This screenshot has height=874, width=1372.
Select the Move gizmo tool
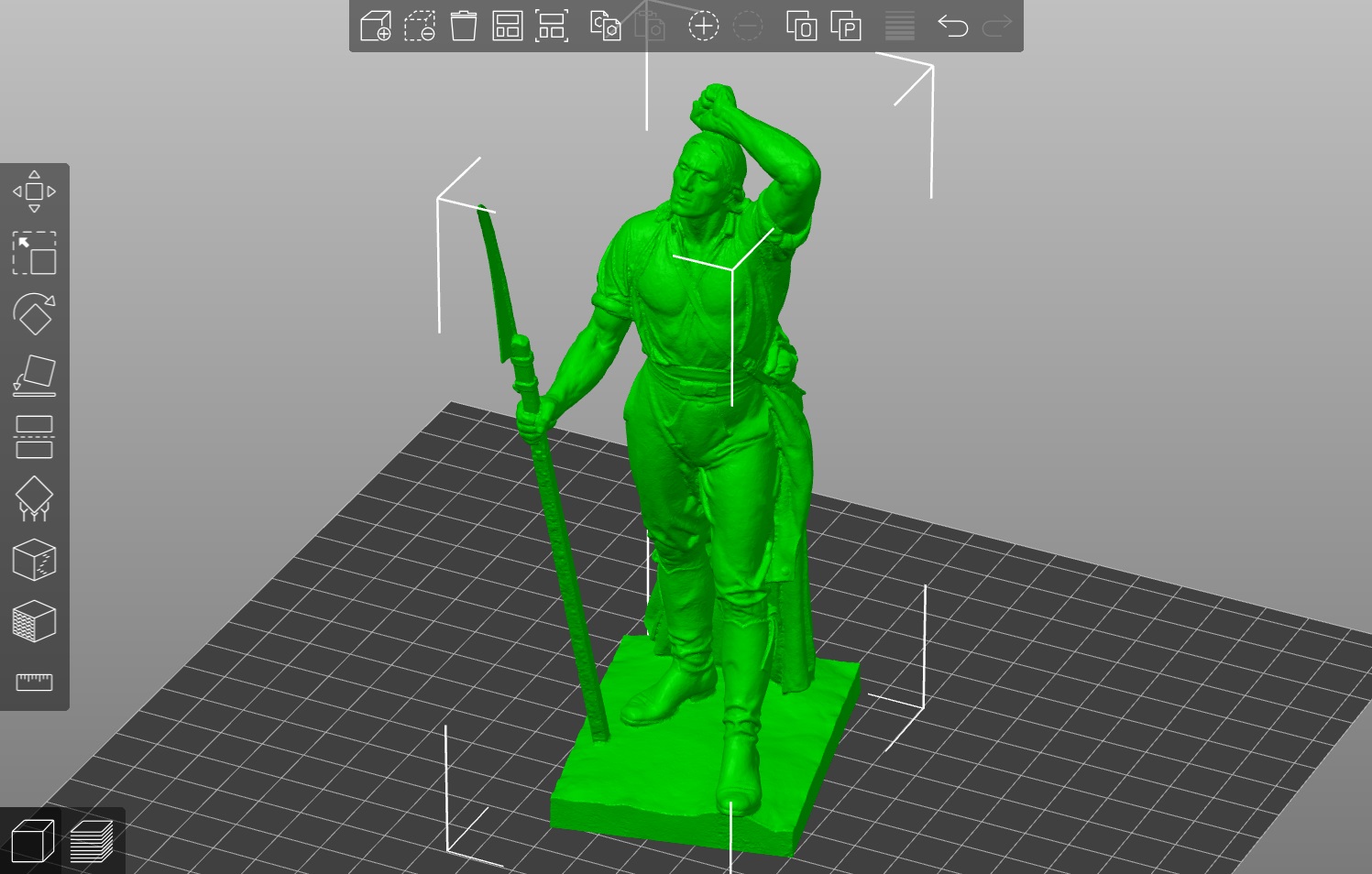tap(34, 191)
